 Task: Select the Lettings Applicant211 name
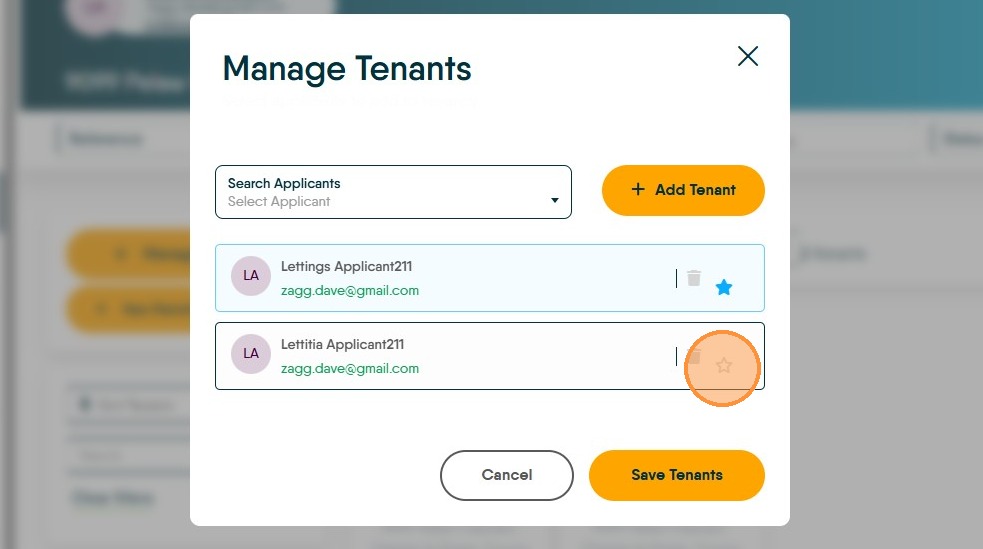[346, 267]
